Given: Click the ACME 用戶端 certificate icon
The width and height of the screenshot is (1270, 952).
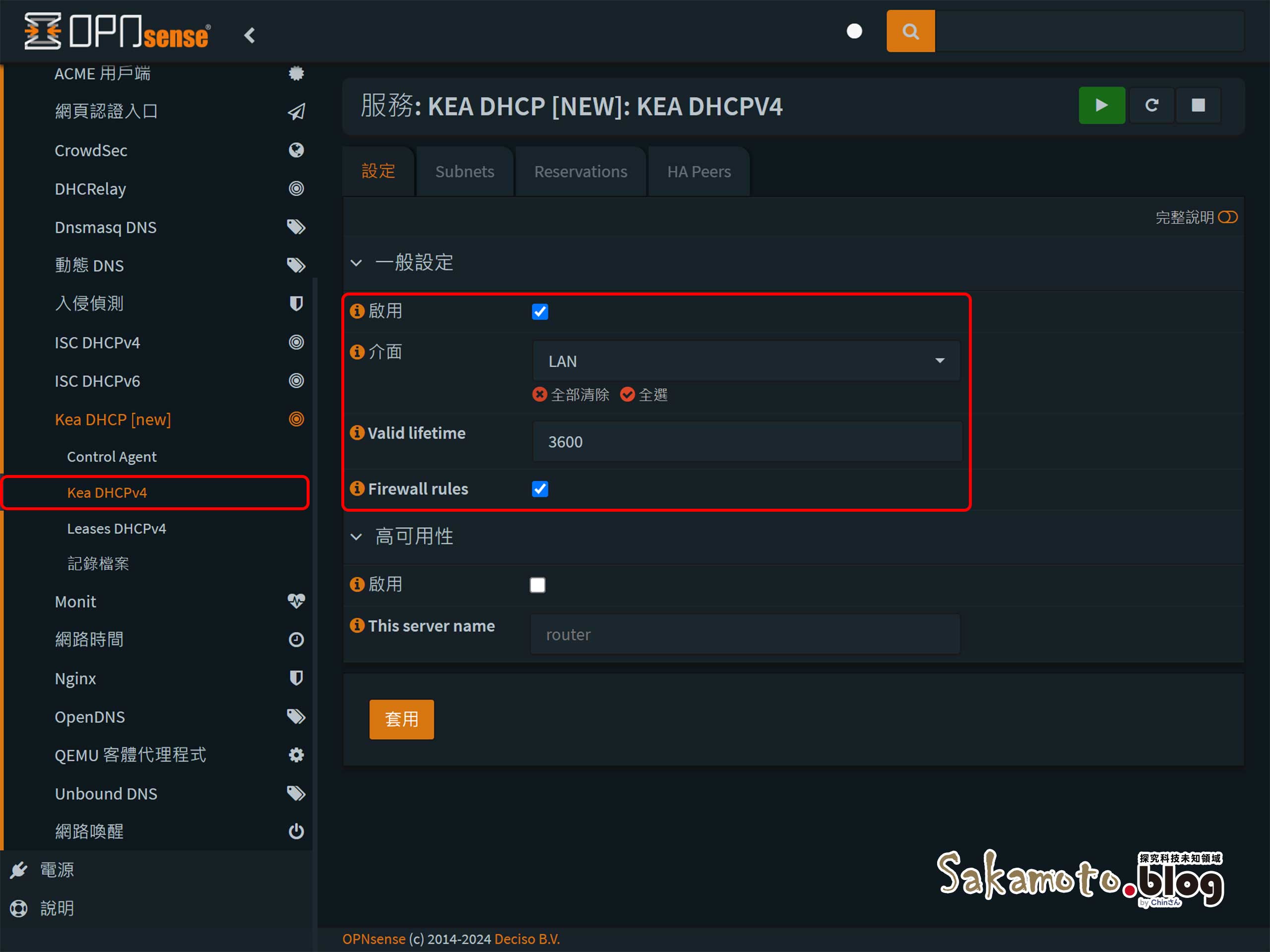Looking at the screenshot, I should (x=296, y=73).
